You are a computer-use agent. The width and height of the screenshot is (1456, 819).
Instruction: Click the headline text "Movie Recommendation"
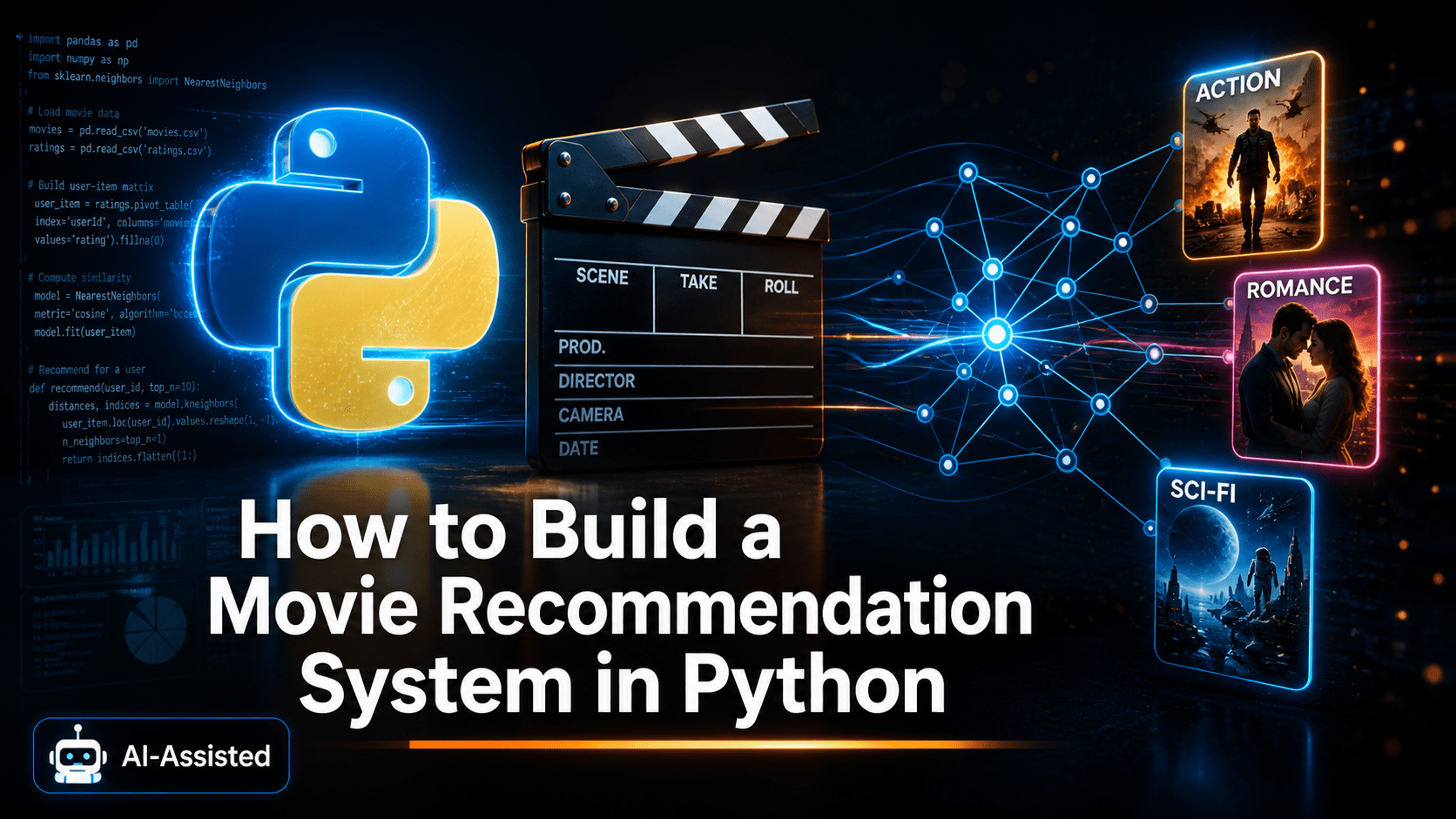(620, 607)
